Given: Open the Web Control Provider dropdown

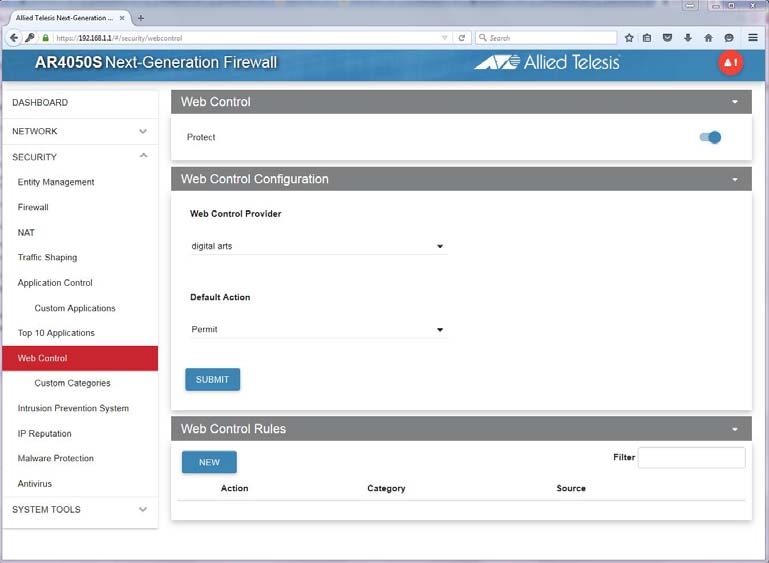Looking at the screenshot, I should (x=318, y=246).
